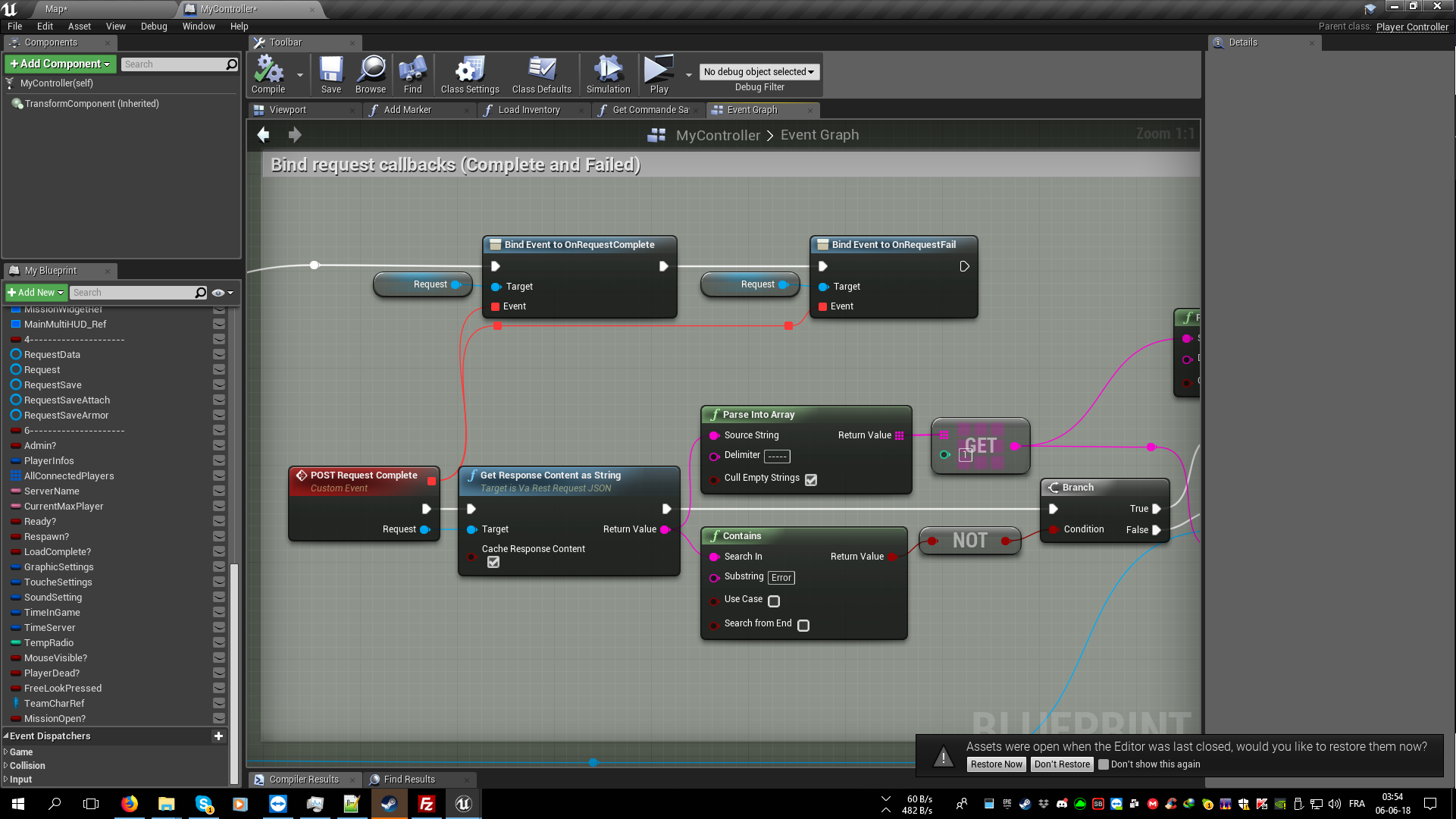Launch FileZilla from the taskbar

(426, 803)
